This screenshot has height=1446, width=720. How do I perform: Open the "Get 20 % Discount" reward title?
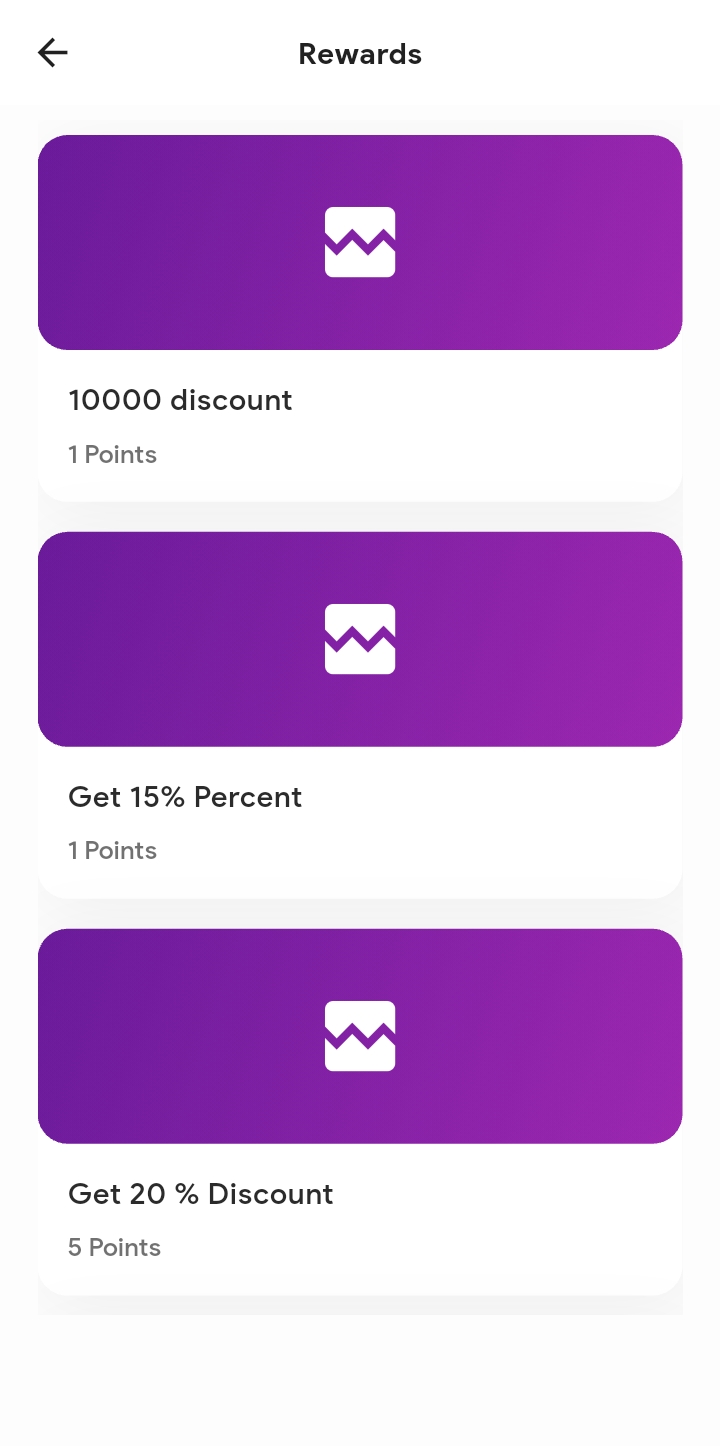(x=200, y=1194)
